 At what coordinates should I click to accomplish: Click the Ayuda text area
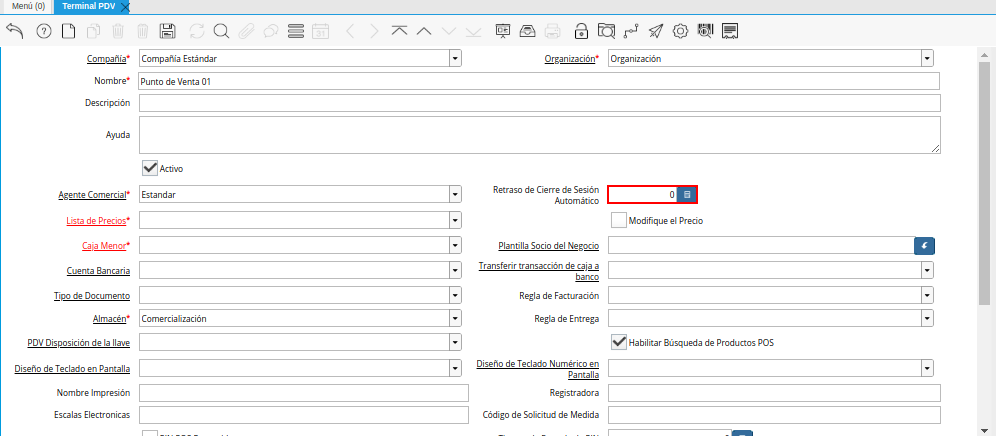click(x=539, y=135)
